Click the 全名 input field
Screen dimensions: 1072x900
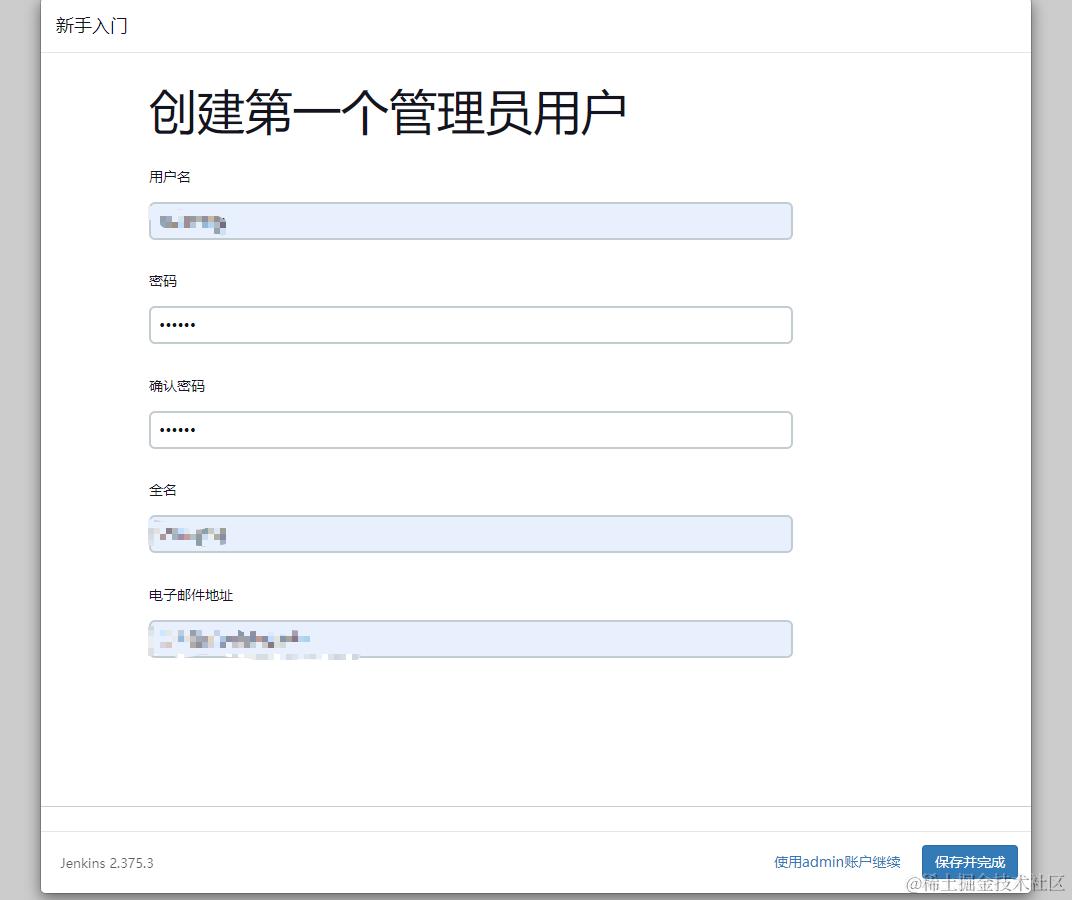pos(470,533)
